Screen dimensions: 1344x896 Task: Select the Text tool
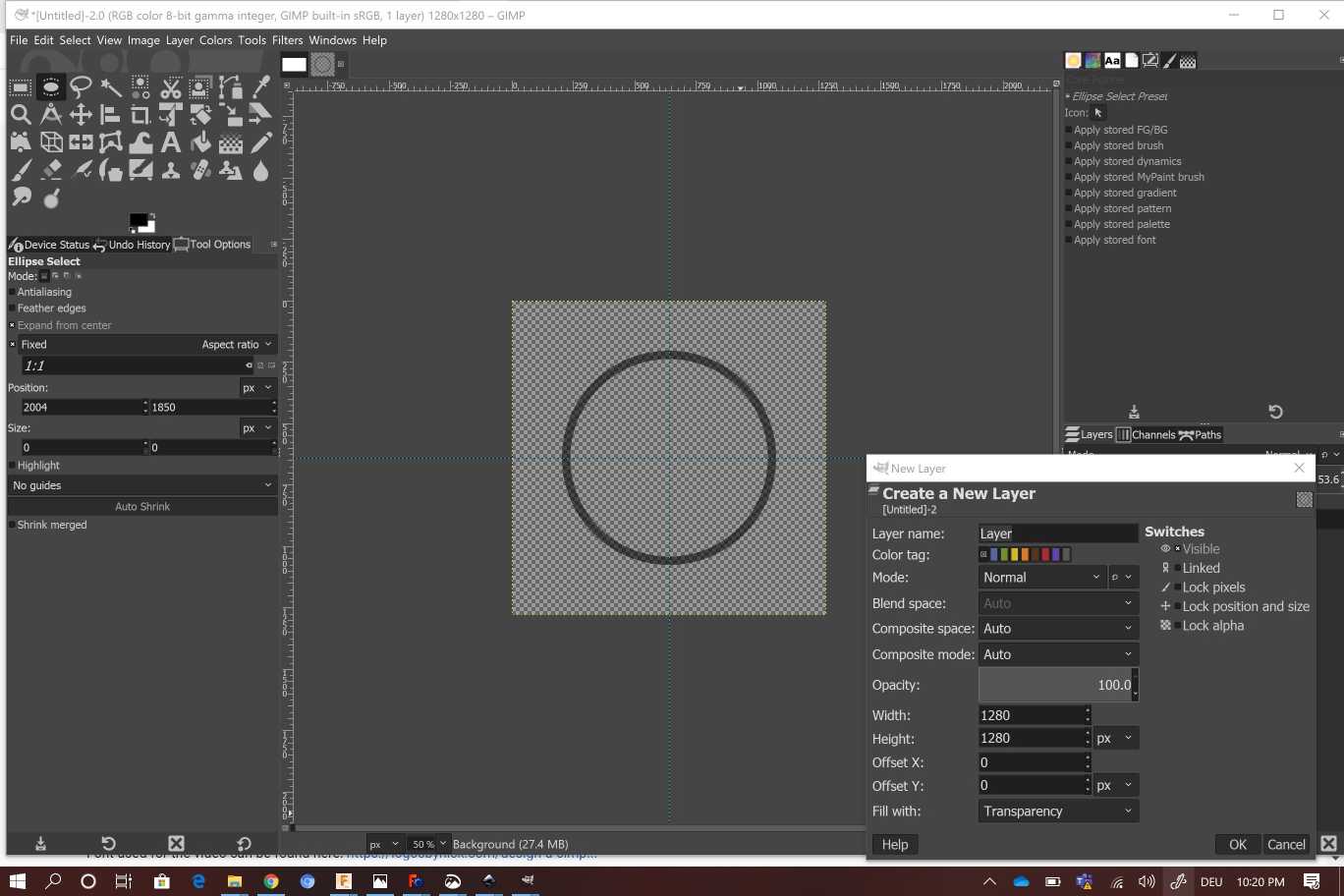(171, 142)
